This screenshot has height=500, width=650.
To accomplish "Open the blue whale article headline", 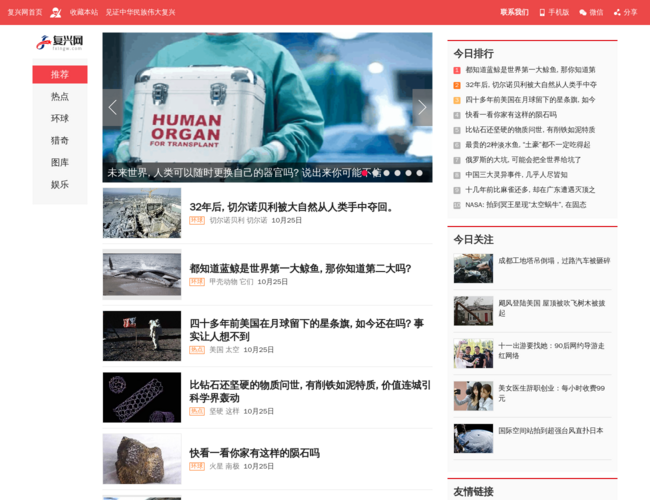I will [301, 268].
